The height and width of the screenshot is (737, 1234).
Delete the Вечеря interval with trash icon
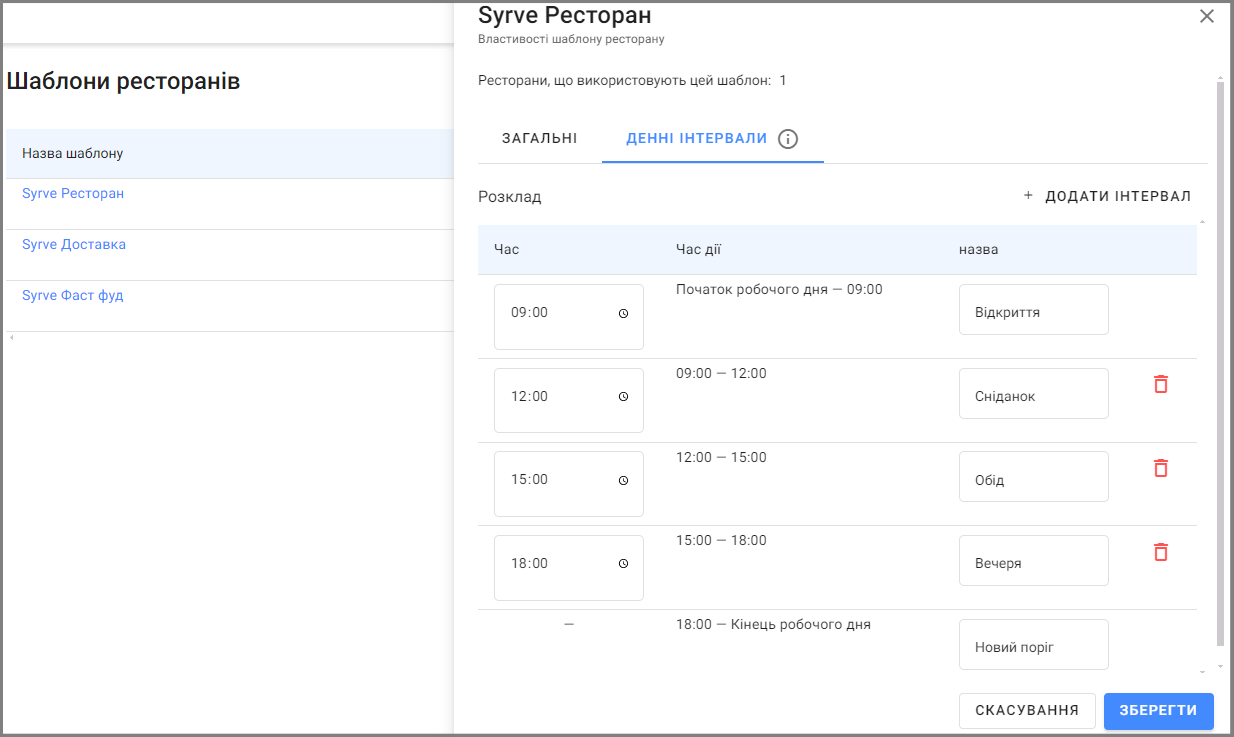point(1161,552)
